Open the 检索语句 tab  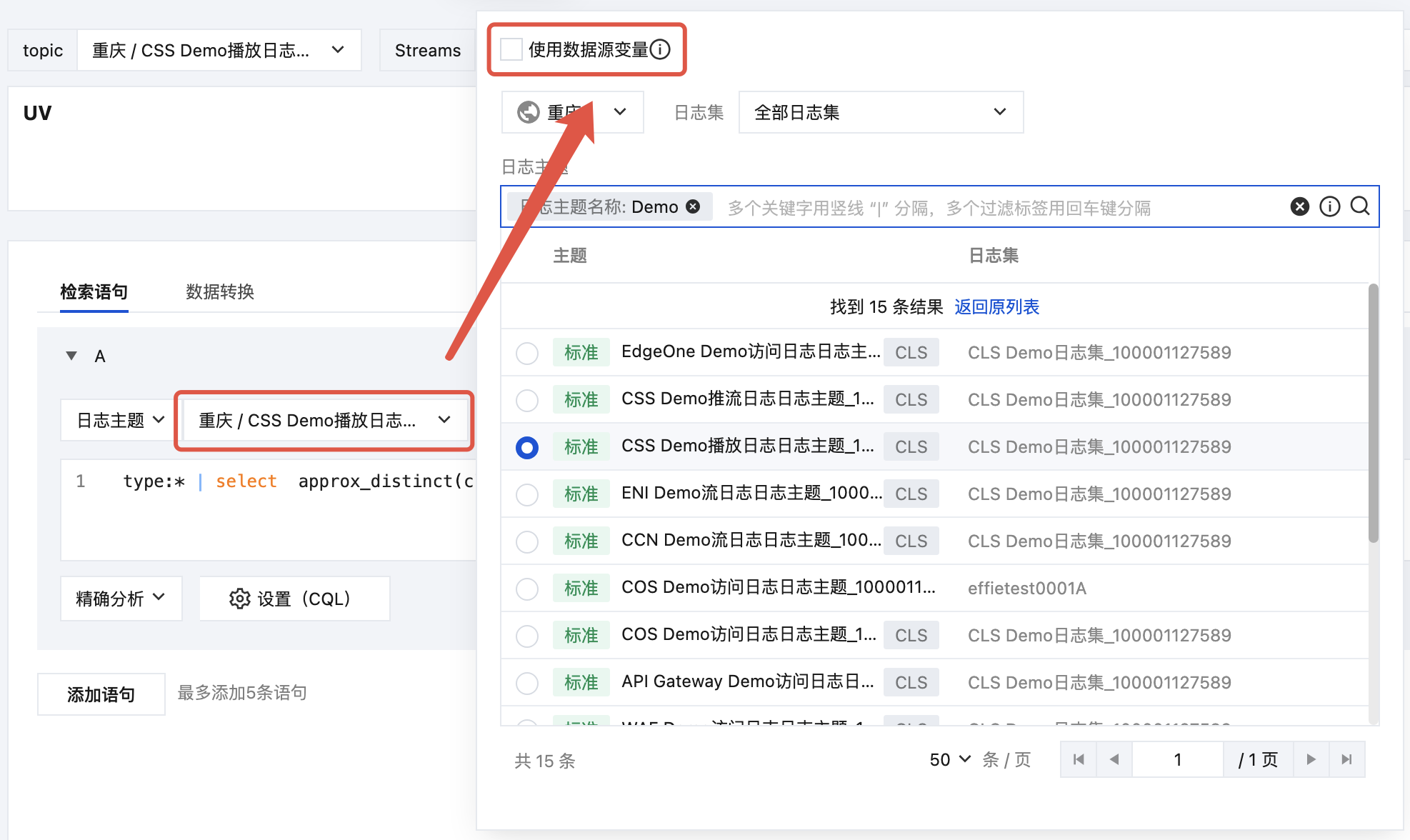[x=94, y=291]
